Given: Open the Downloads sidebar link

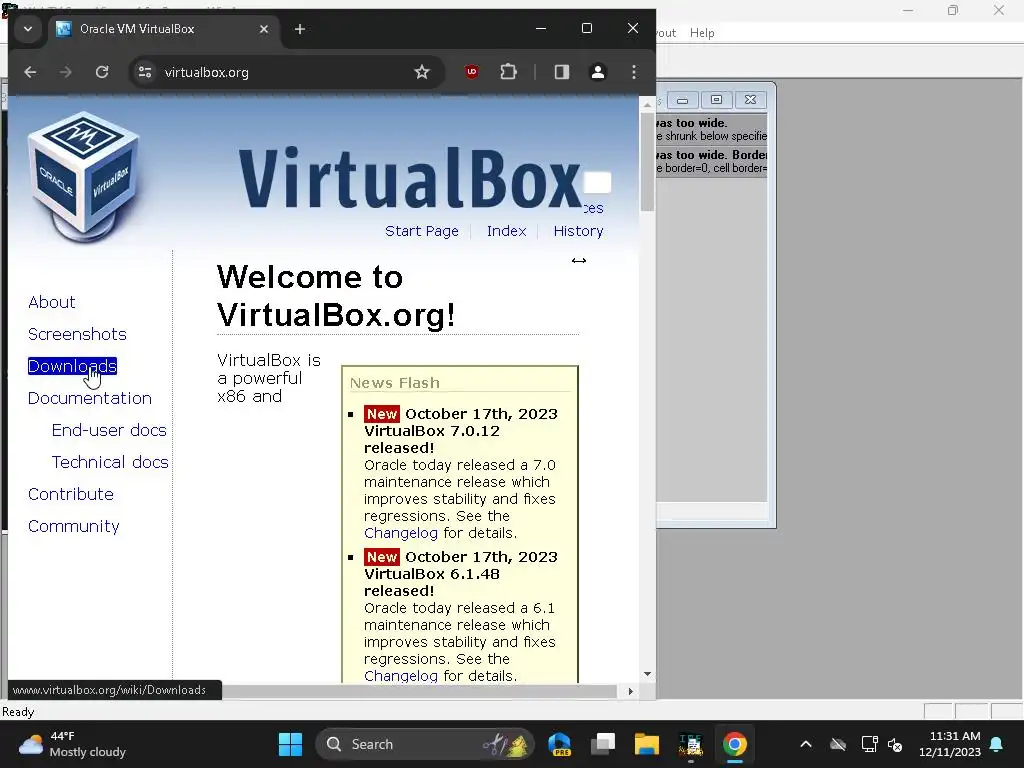Looking at the screenshot, I should click(72, 366).
